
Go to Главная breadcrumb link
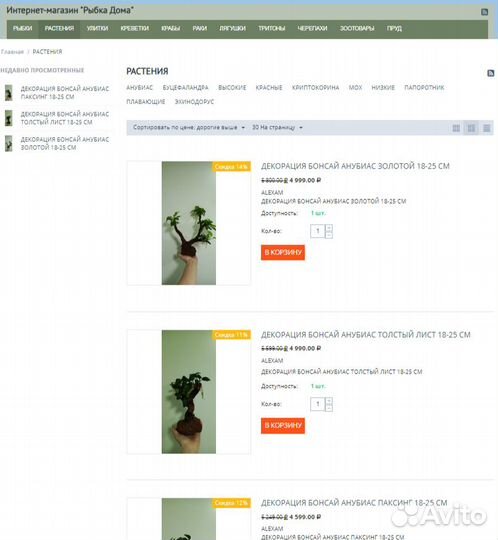[x=12, y=52]
